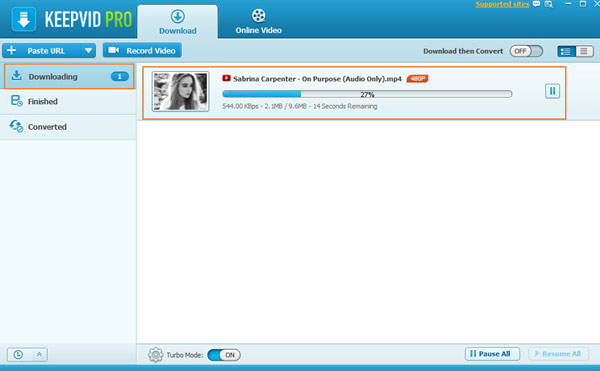Pause the Sabrina Carpenter download

[x=552, y=91]
